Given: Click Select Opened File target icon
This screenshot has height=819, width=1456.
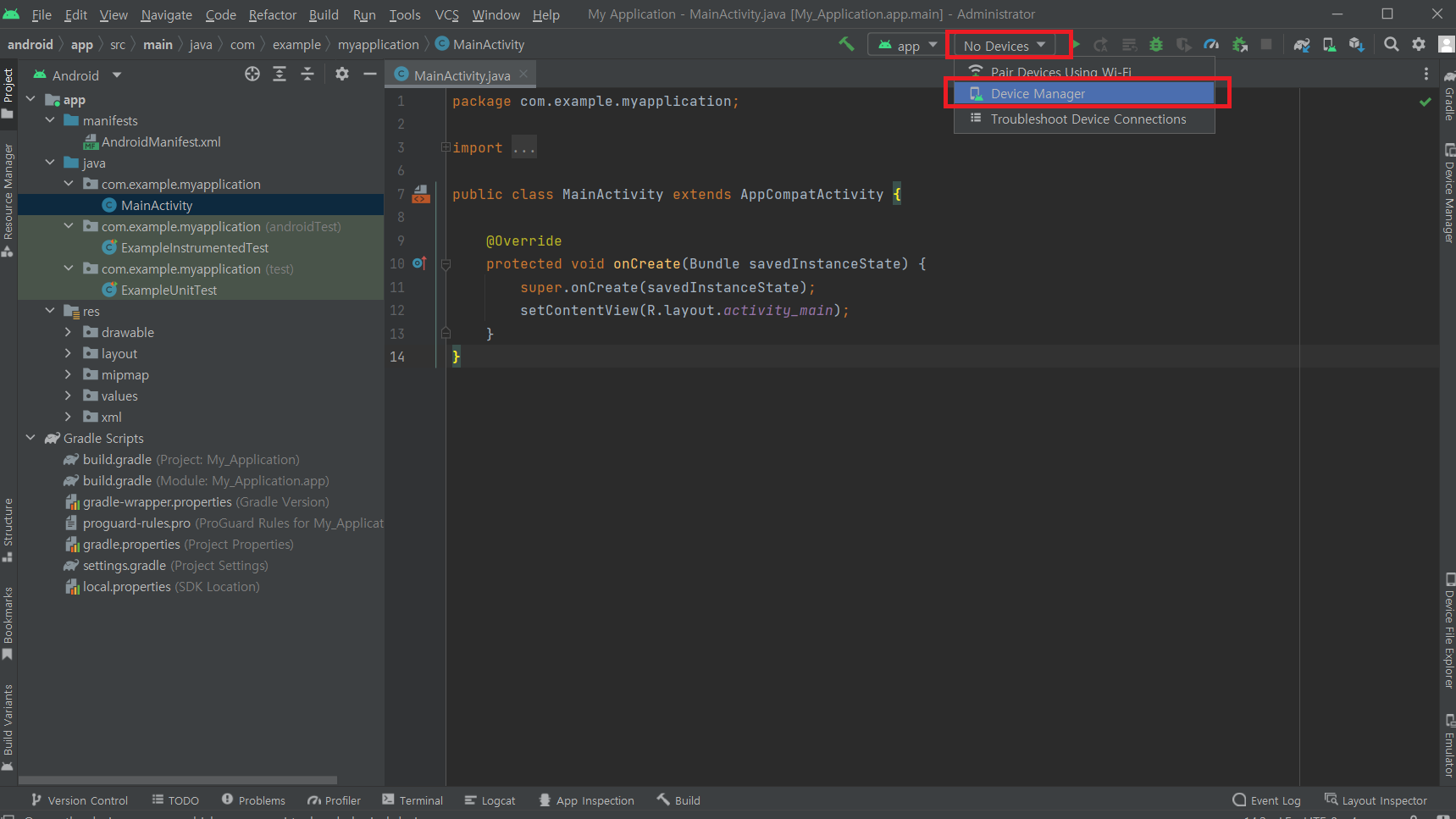Looking at the screenshot, I should 252,75.
